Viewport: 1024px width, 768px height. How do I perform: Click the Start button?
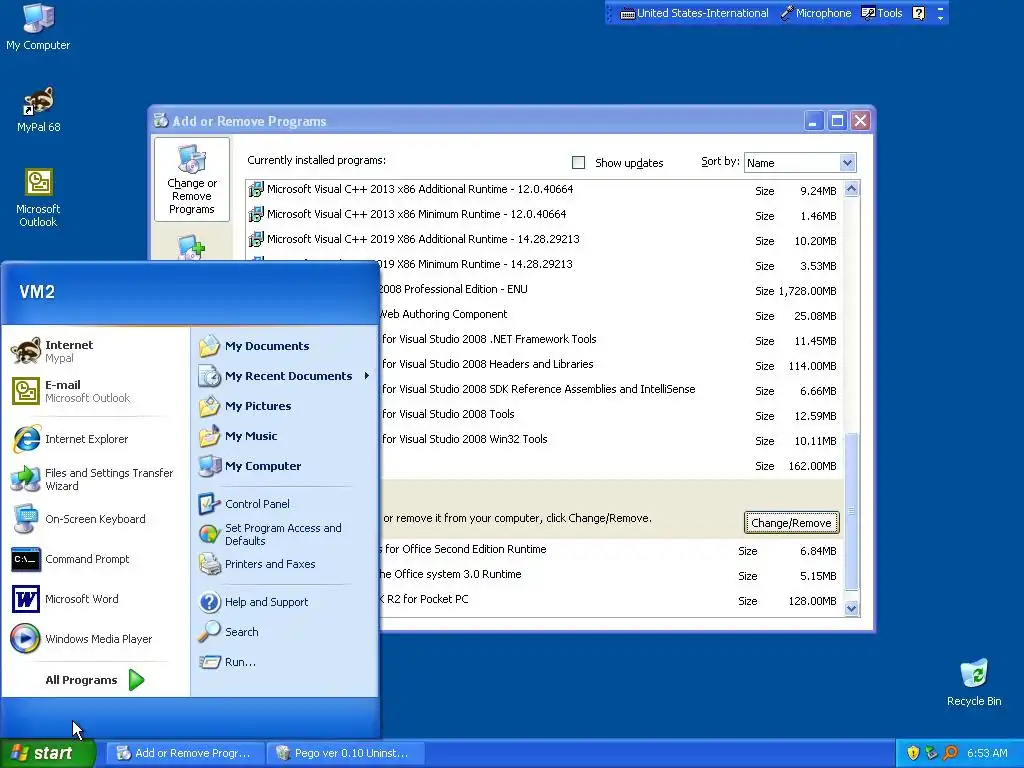pyautogui.click(x=48, y=753)
